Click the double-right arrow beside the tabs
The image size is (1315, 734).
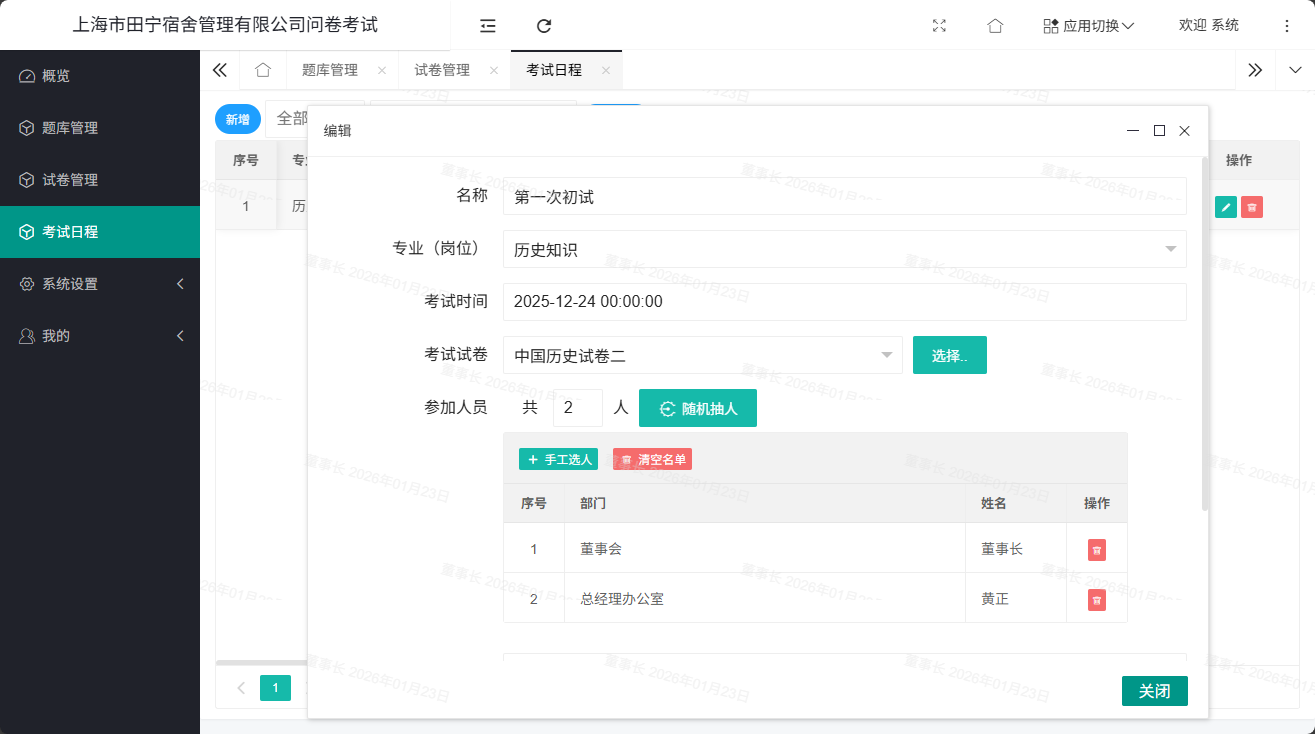1255,70
